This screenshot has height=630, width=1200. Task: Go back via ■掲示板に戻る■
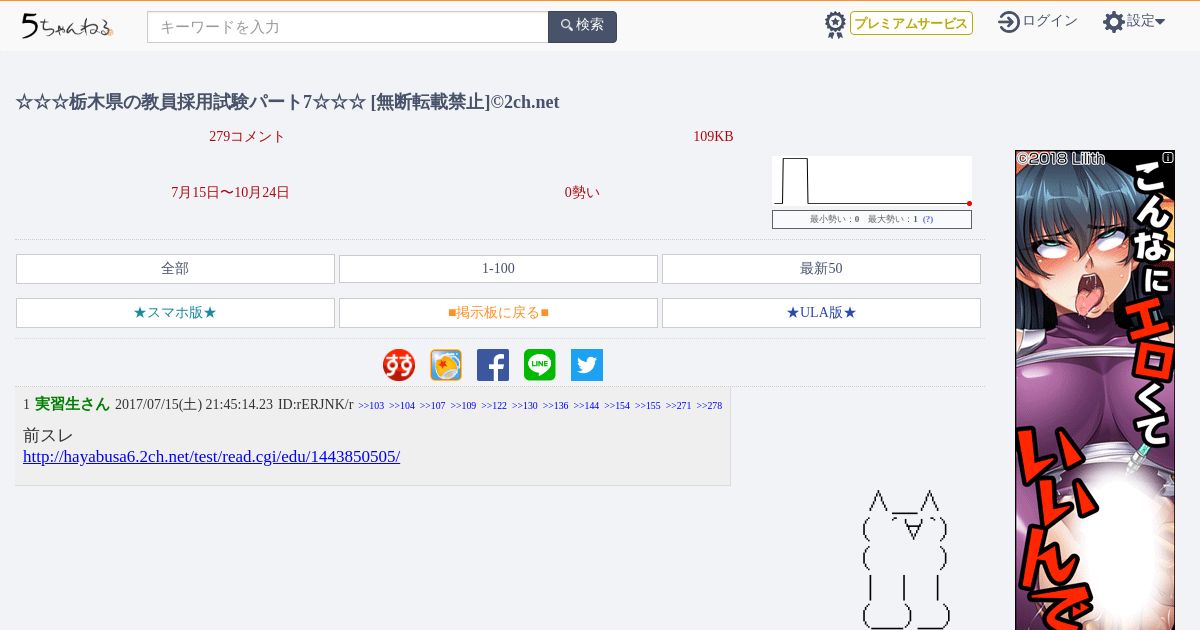point(498,313)
